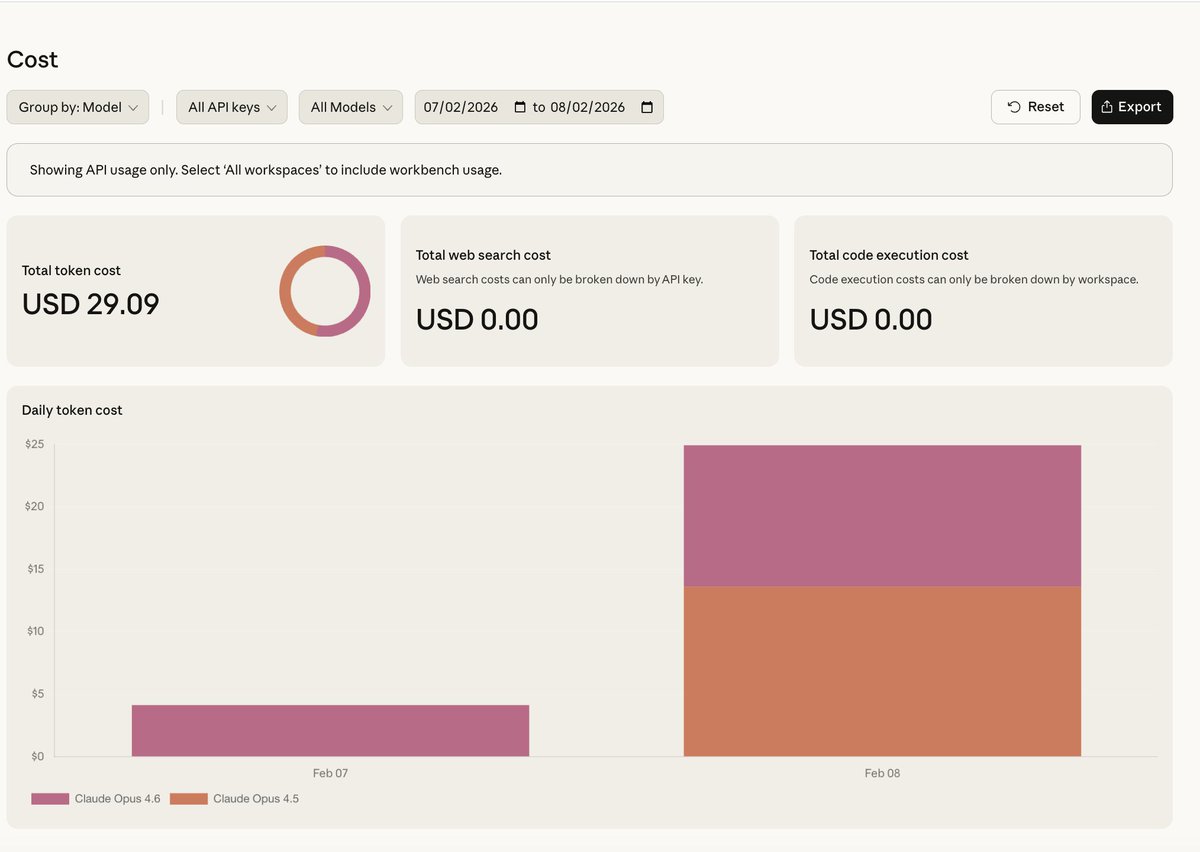Click the $10 y-axis label
1200x852 pixels.
(x=35, y=631)
